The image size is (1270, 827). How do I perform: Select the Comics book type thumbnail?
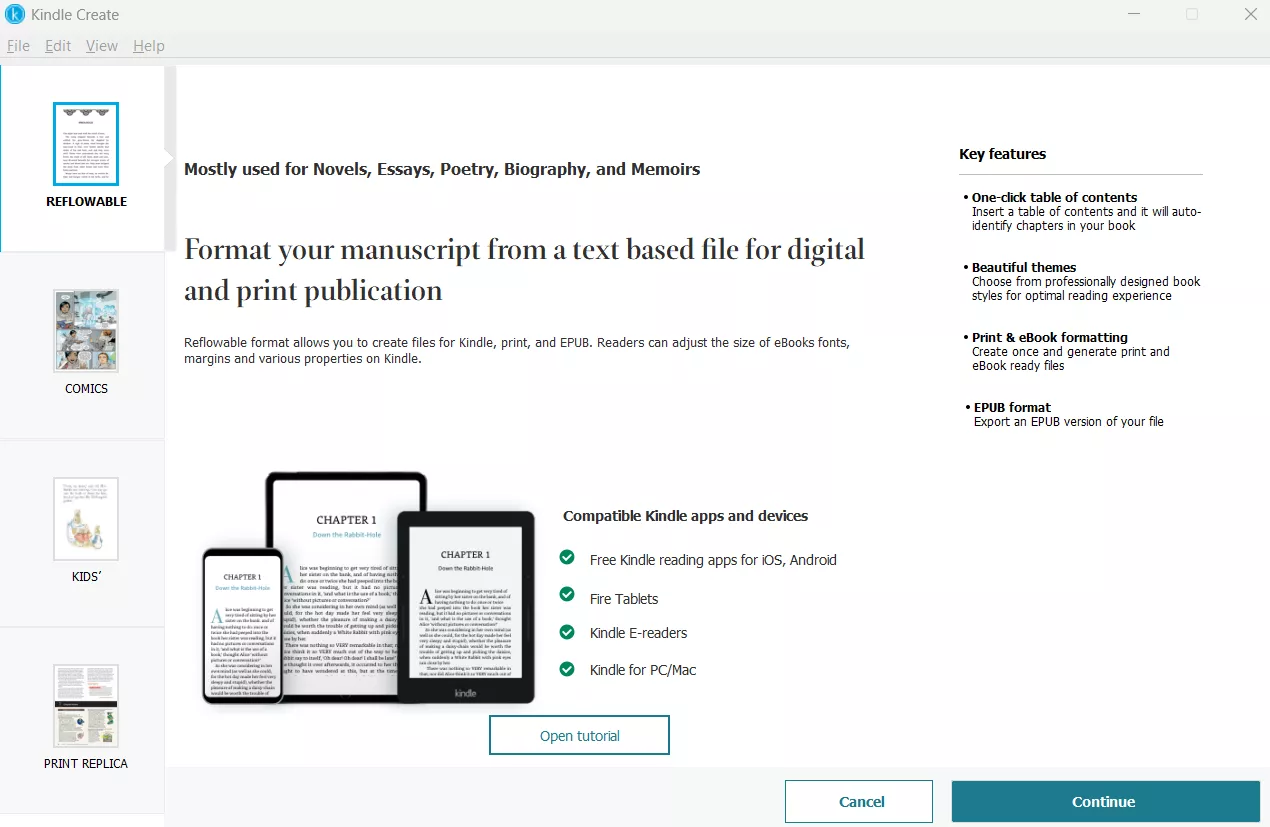[86, 331]
